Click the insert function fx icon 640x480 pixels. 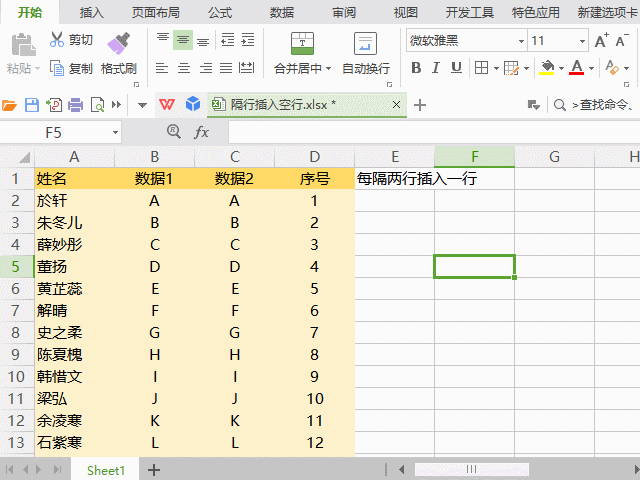201,132
